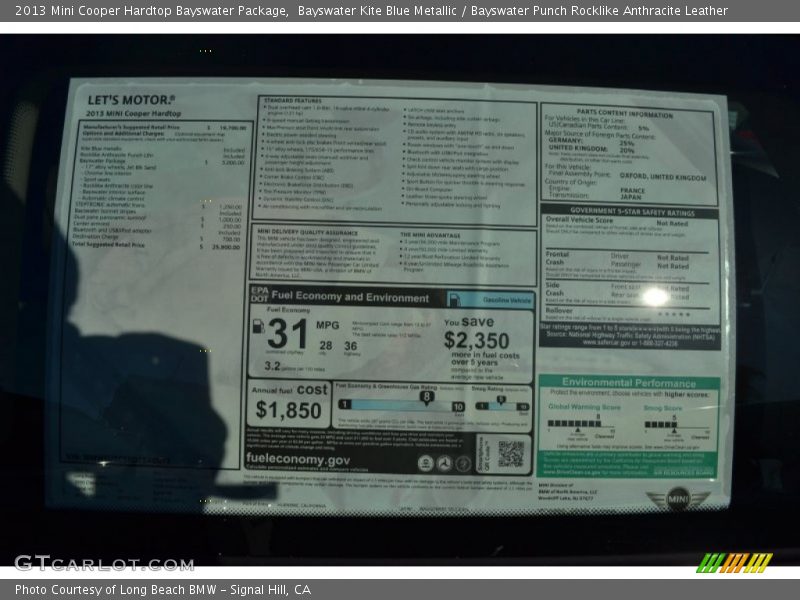Screen dimensions: 800x600
Task: Click the Smog Rating scale bar
Action: (502, 405)
